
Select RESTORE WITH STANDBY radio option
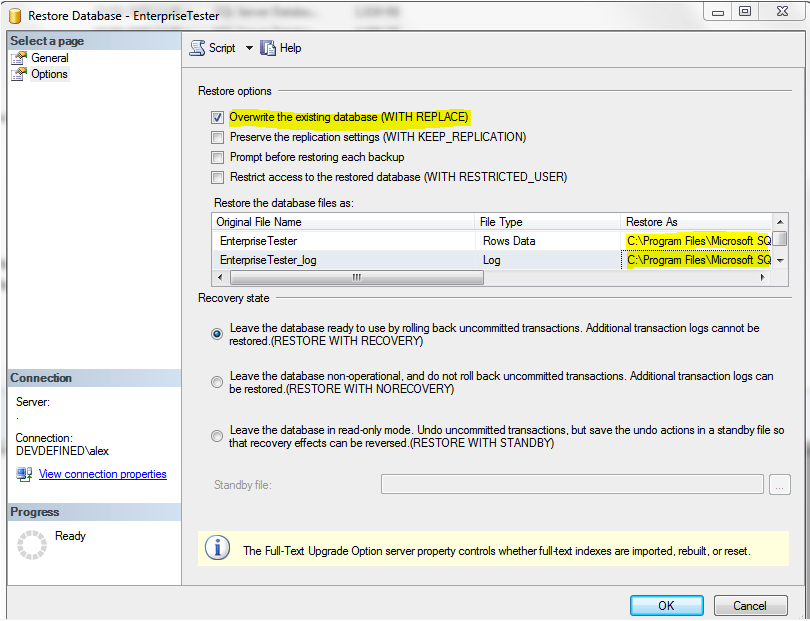coord(217,436)
